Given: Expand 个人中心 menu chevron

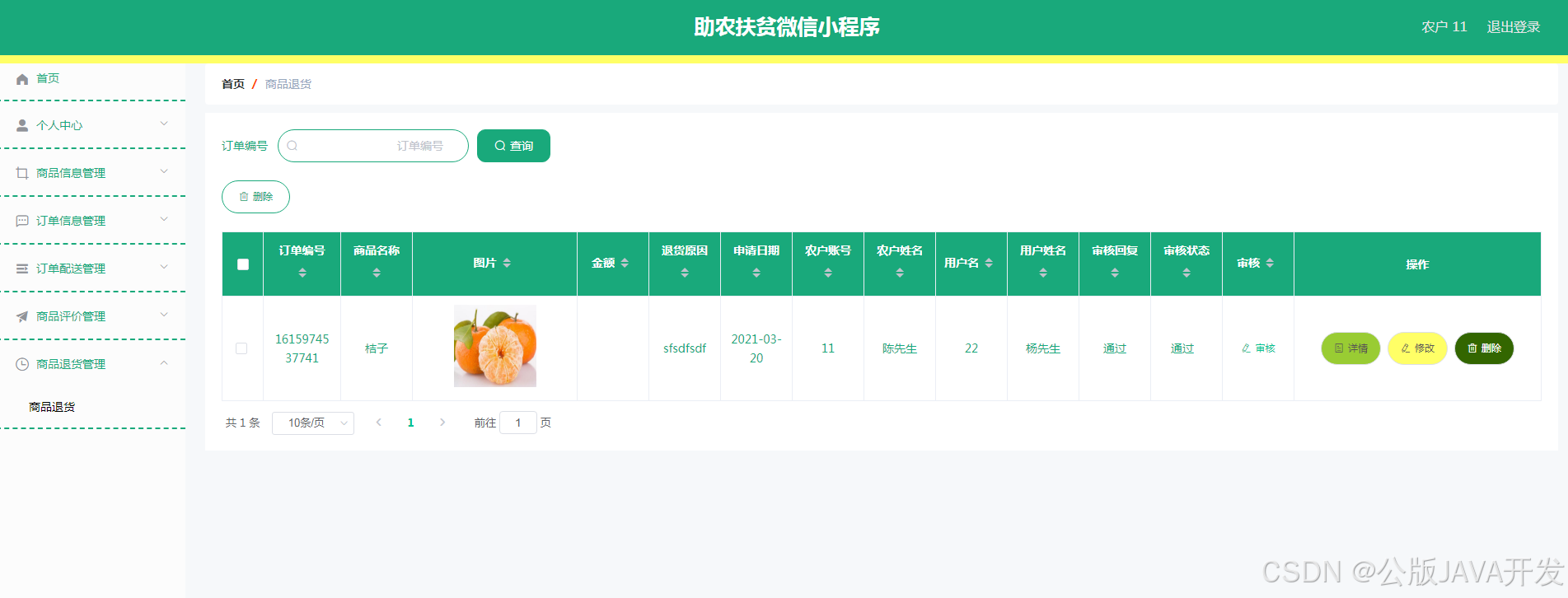Looking at the screenshot, I should (164, 124).
